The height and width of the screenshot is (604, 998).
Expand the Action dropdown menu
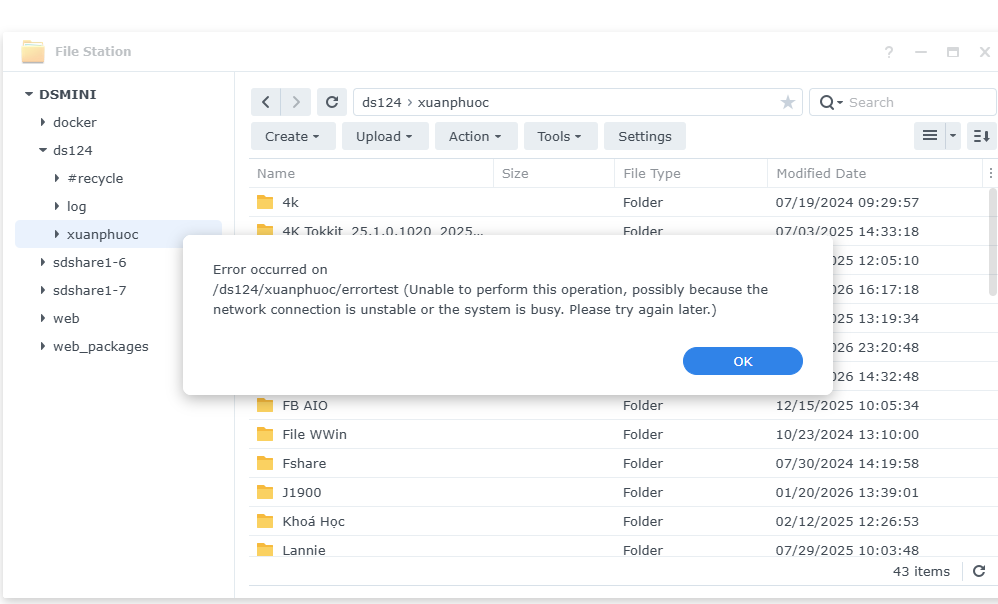coord(476,136)
